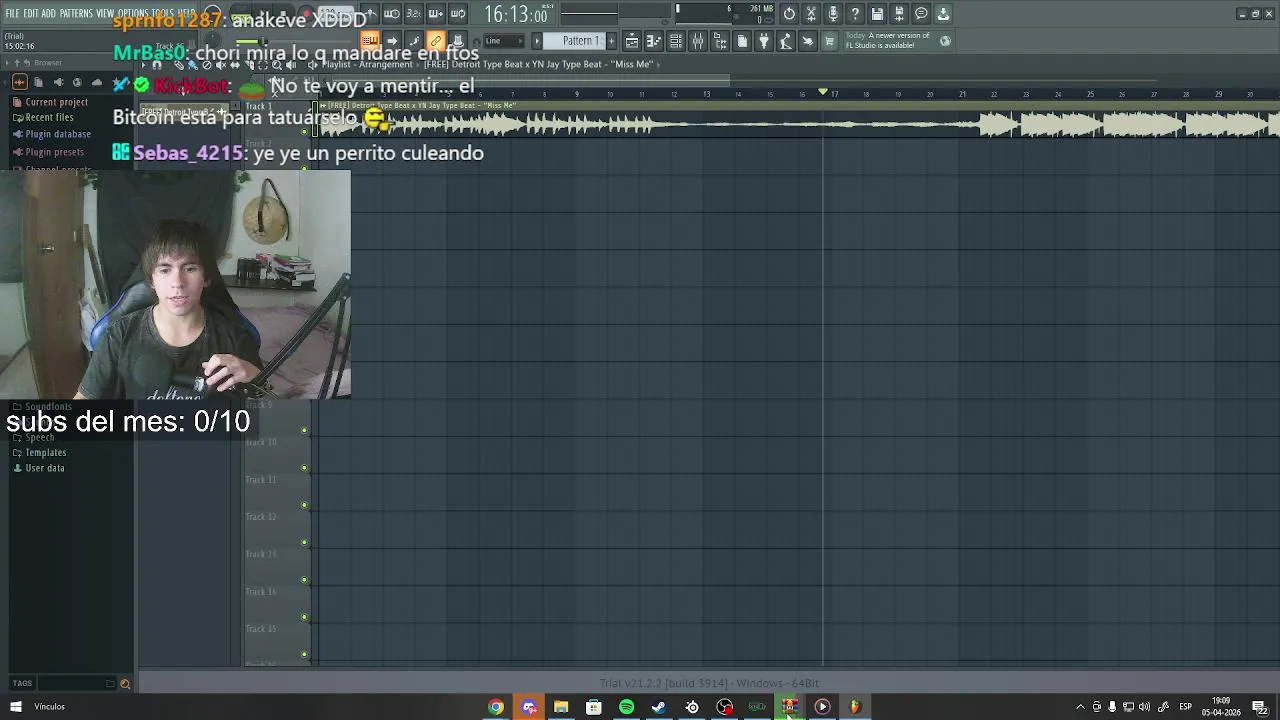Open the speech bubble info icon

[x=921, y=14]
